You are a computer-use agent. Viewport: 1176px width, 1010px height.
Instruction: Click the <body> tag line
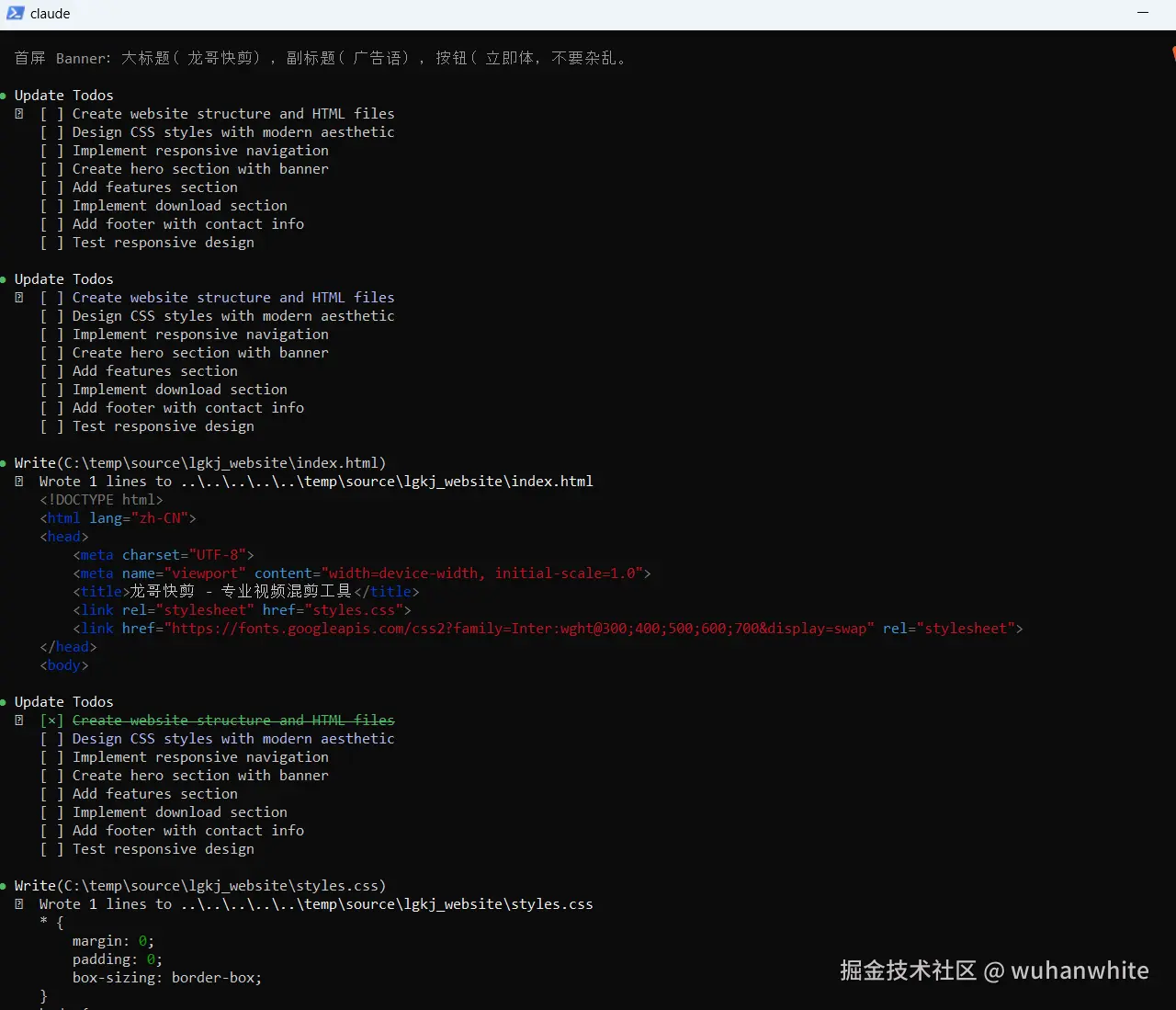(x=64, y=665)
